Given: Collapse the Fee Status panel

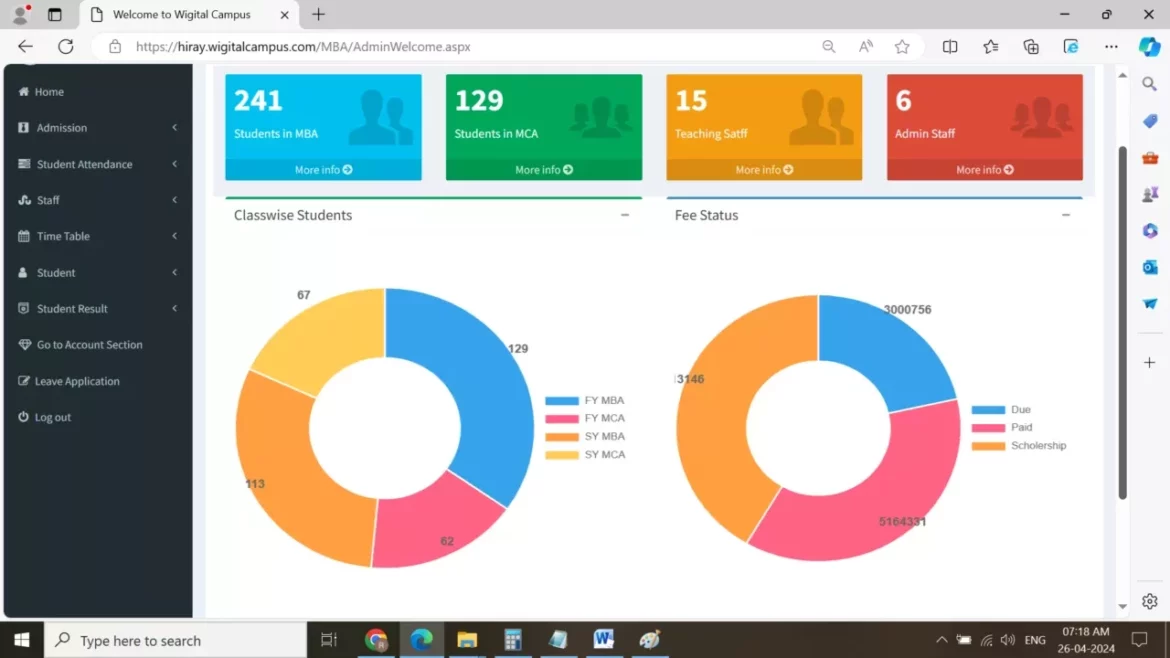Looking at the screenshot, I should (1066, 214).
